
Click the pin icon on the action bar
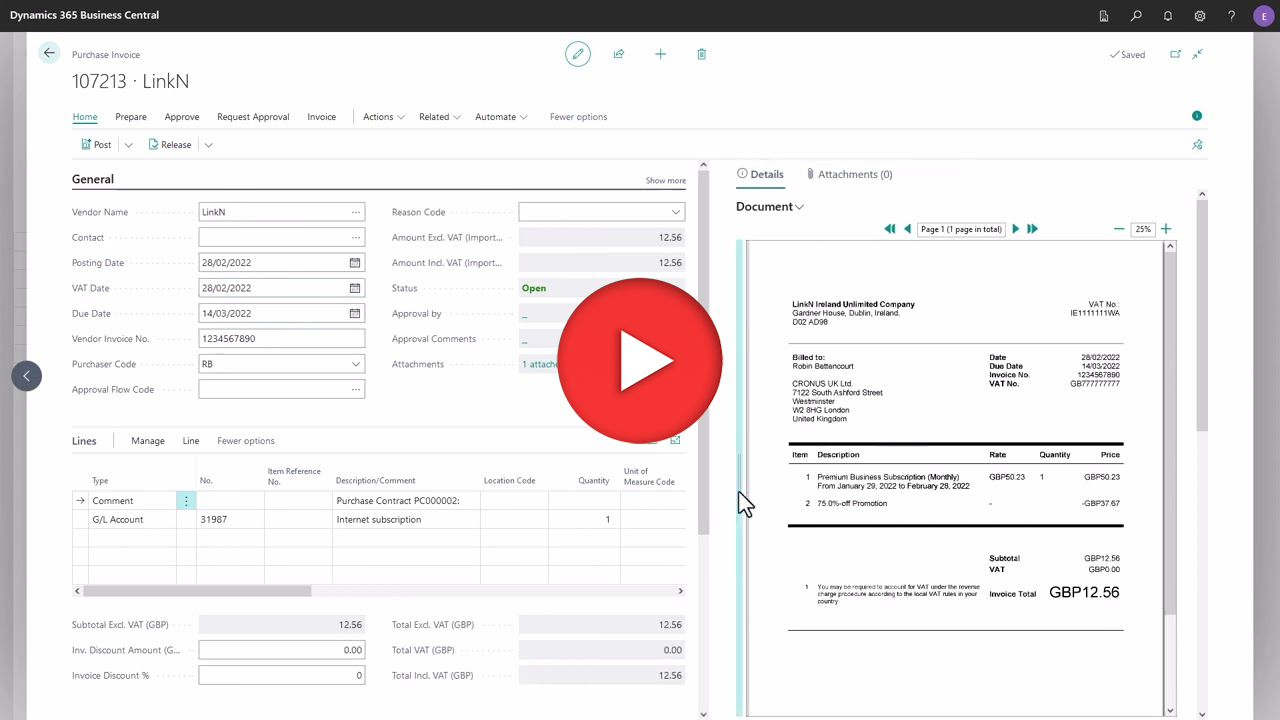point(1197,145)
